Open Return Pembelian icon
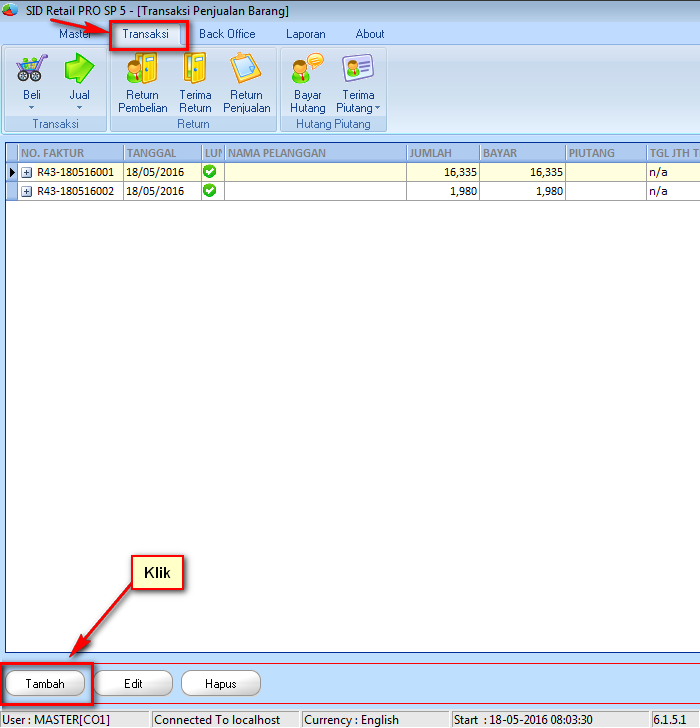The image size is (700, 728). point(143,68)
